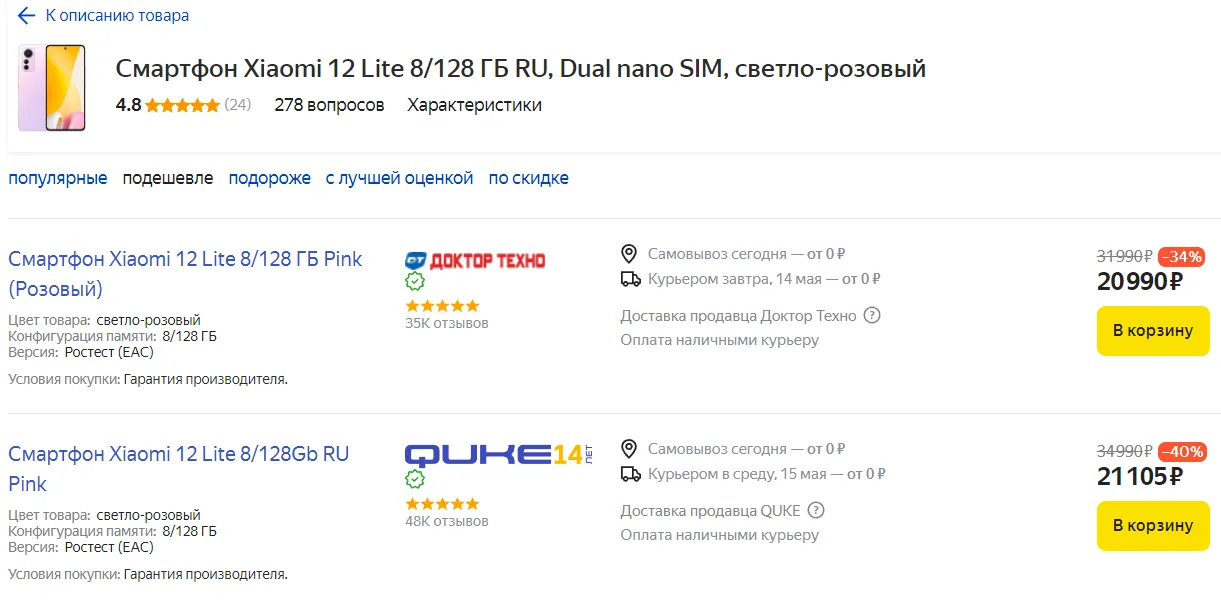Click the pickup pin icon in the Доктор Техно offer
1221x604 pixels.
[x=629, y=254]
